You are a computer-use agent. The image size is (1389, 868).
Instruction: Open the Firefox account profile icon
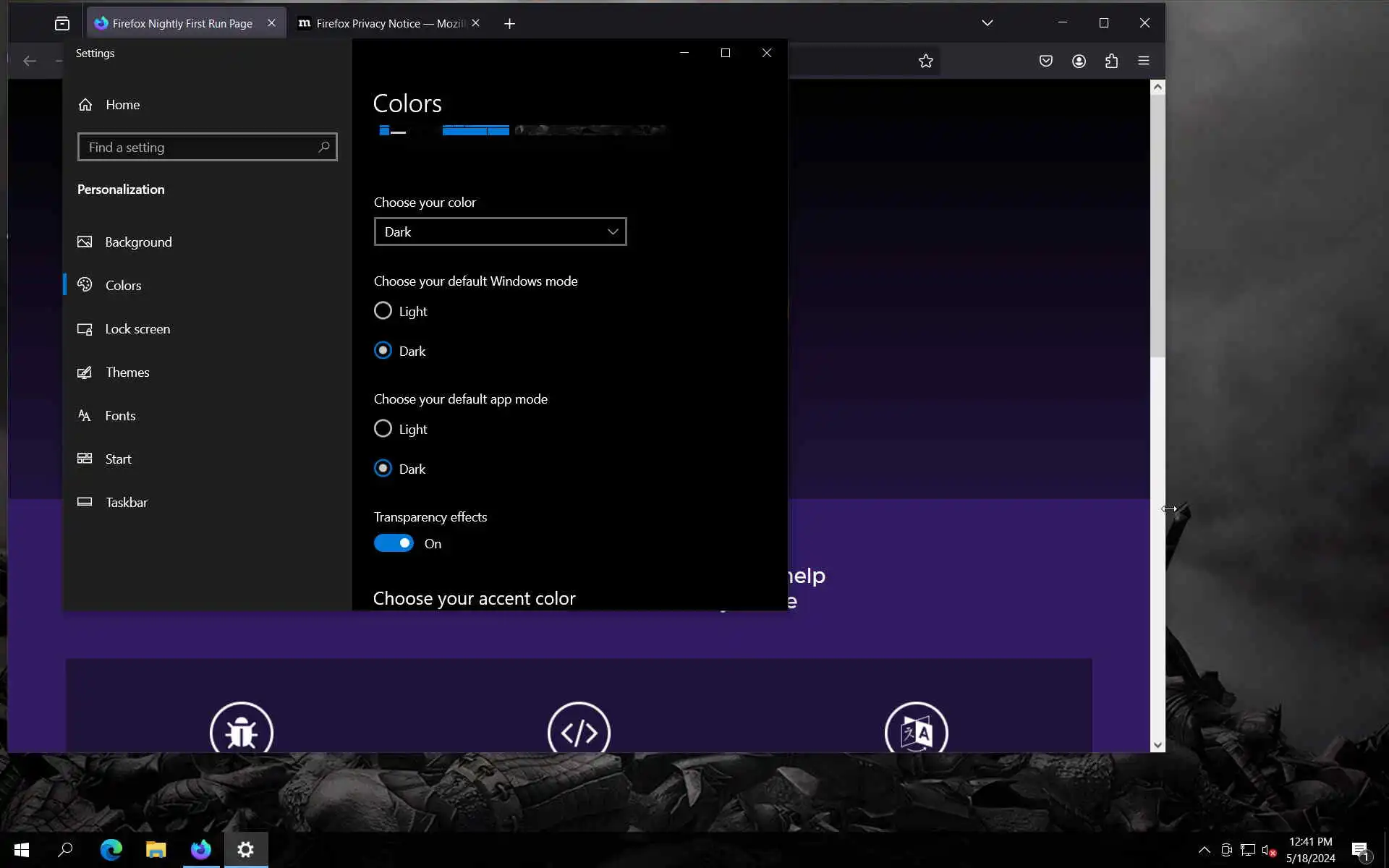pos(1079,61)
